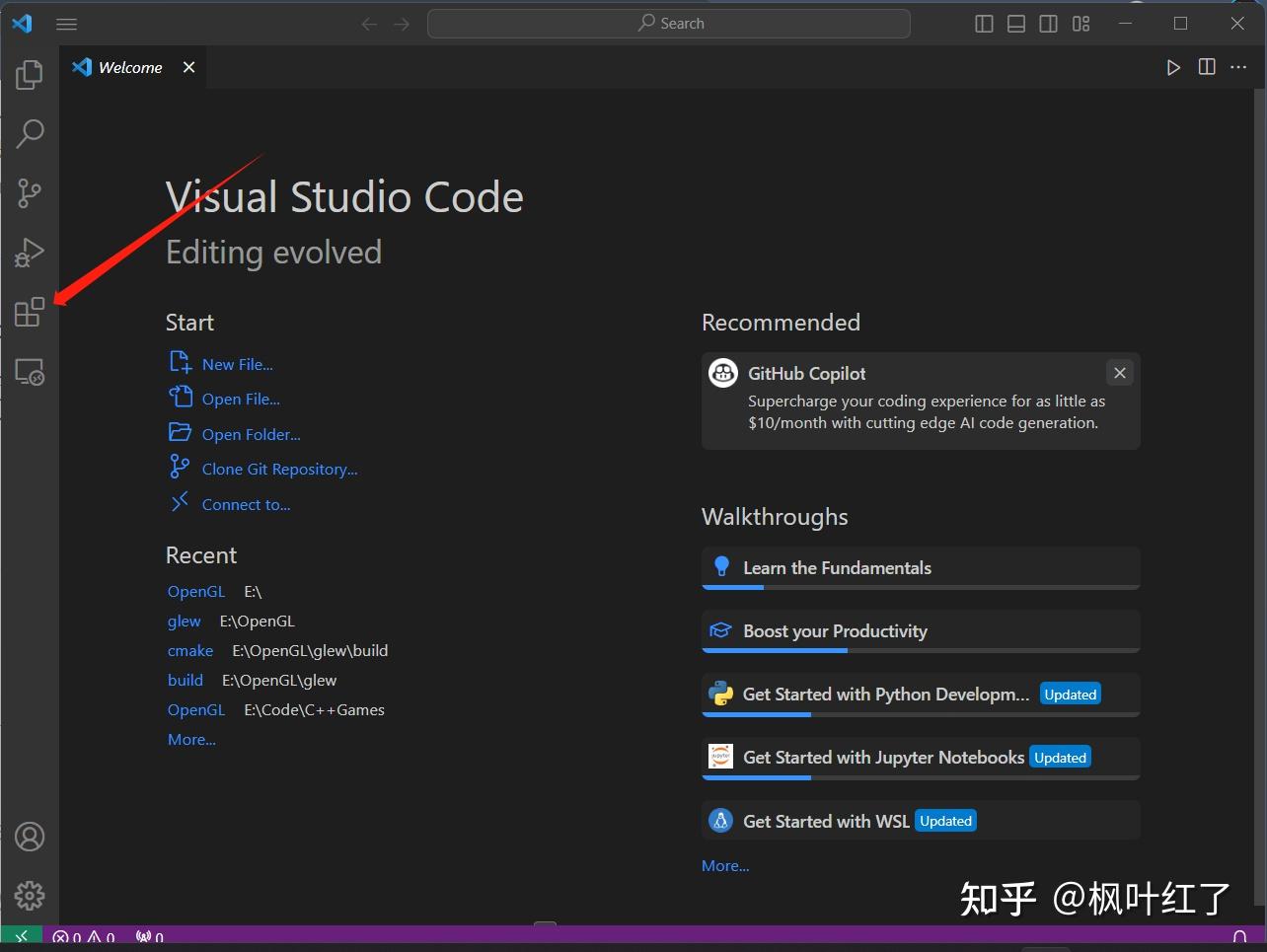Open the hamburger application menu
1267x952 pixels.
(x=67, y=24)
